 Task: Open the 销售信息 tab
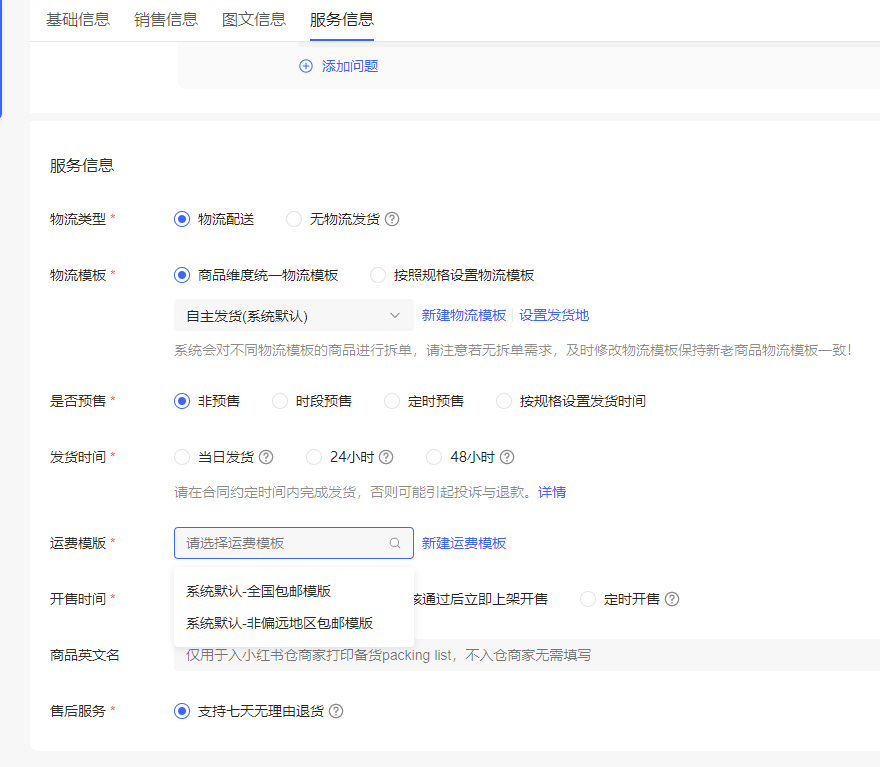point(166,20)
